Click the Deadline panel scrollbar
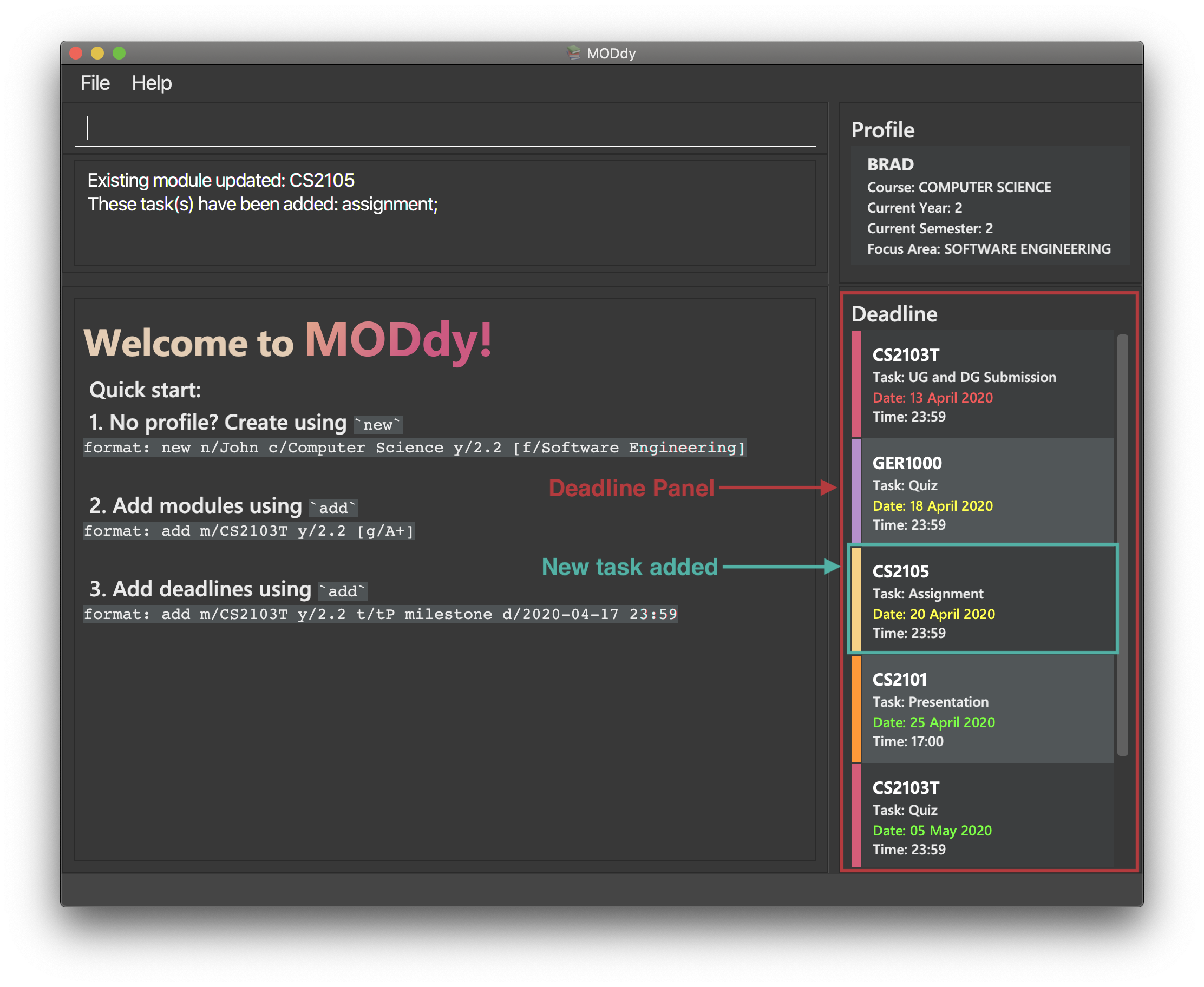 click(x=1122, y=545)
